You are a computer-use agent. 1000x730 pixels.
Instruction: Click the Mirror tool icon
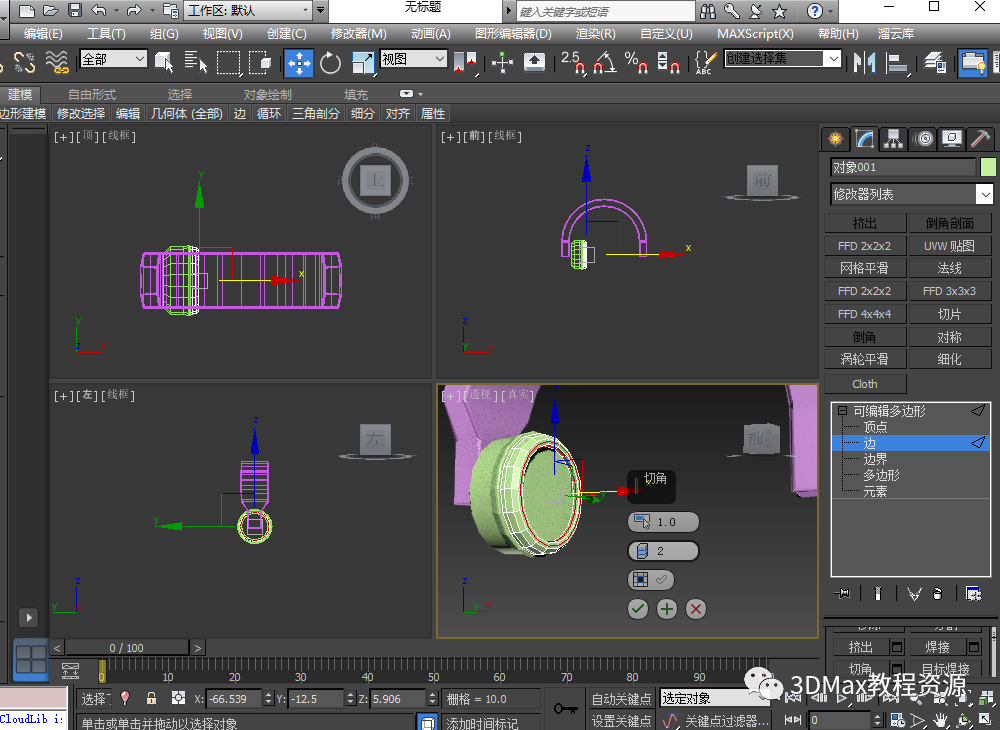864,63
